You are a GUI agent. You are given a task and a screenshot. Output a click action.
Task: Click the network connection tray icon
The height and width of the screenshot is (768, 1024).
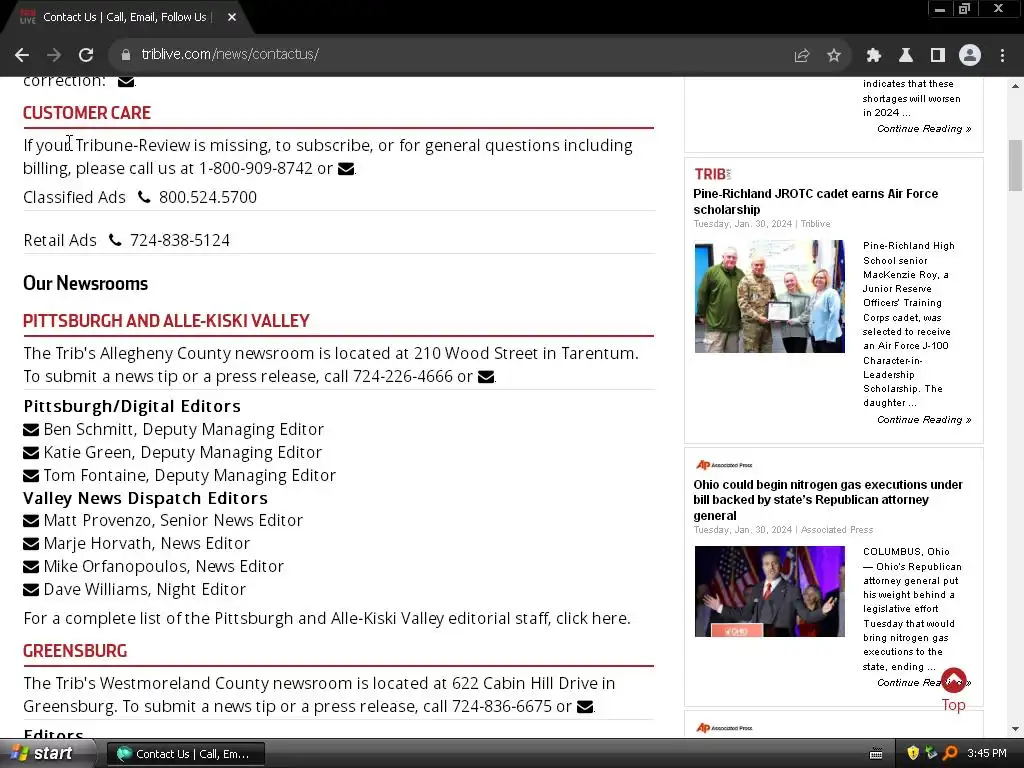(x=931, y=753)
